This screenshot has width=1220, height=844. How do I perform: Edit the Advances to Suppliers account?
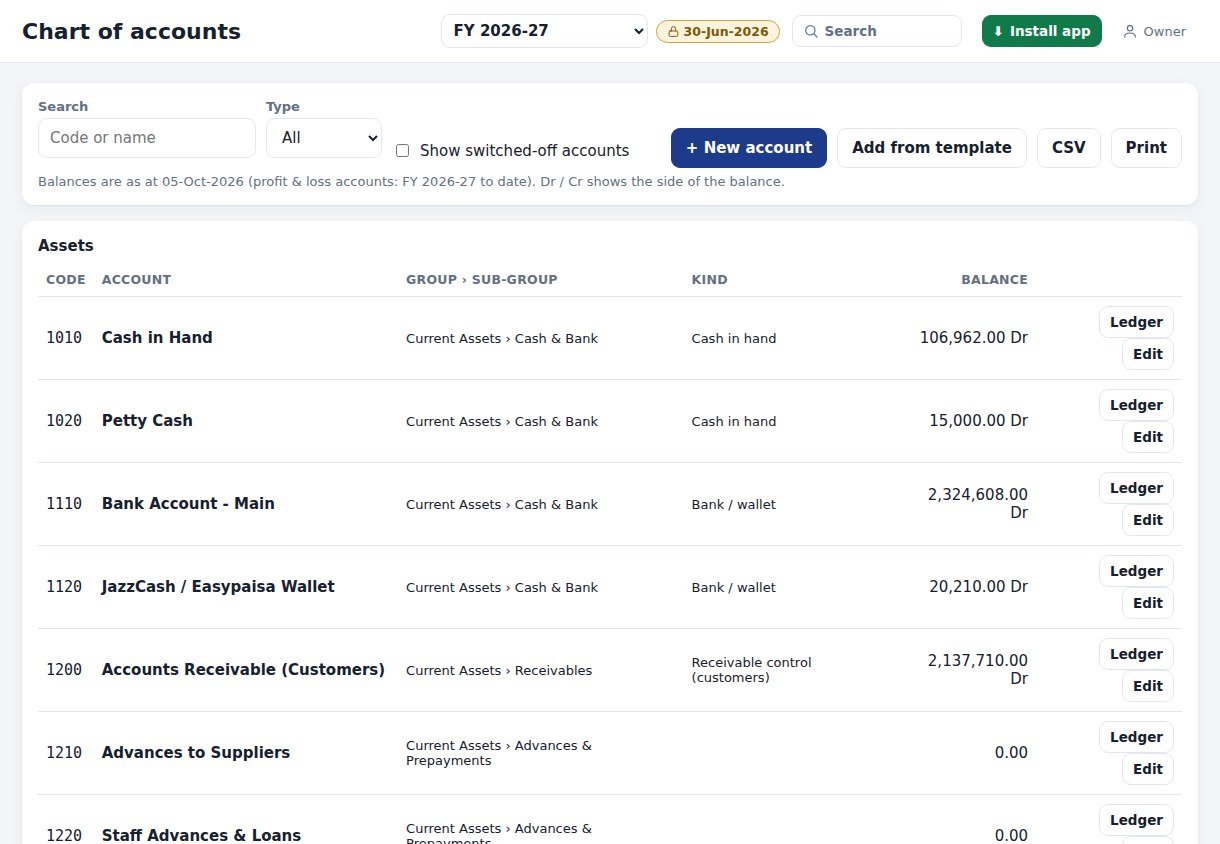(1148, 769)
